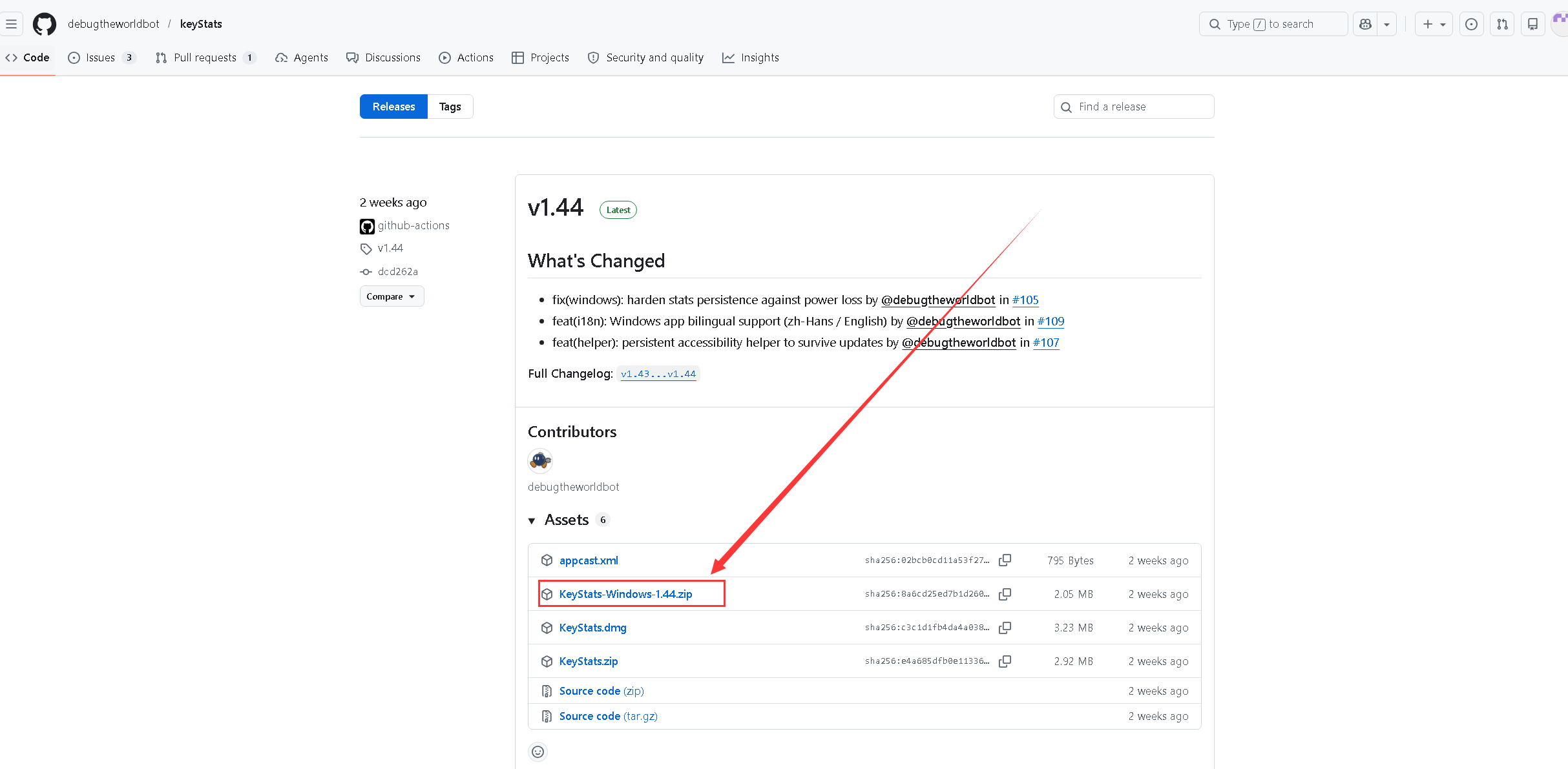
Task: Open the Issues tab
Action: [102, 57]
